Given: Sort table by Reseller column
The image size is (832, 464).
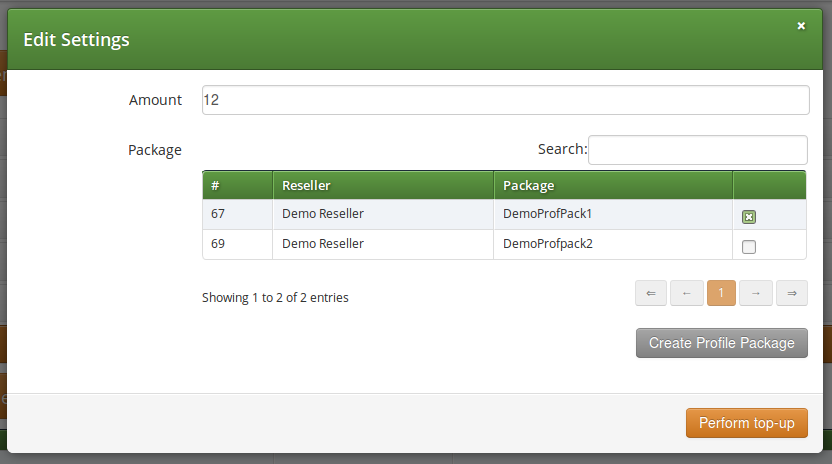Looking at the screenshot, I should coord(382,186).
